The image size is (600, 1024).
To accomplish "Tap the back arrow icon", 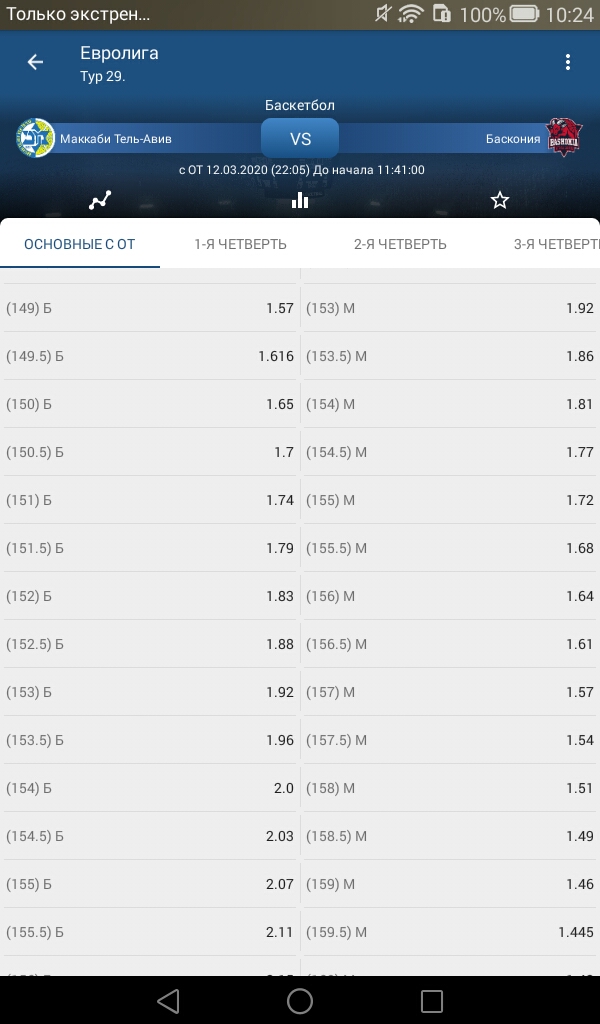I will [x=35, y=62].
